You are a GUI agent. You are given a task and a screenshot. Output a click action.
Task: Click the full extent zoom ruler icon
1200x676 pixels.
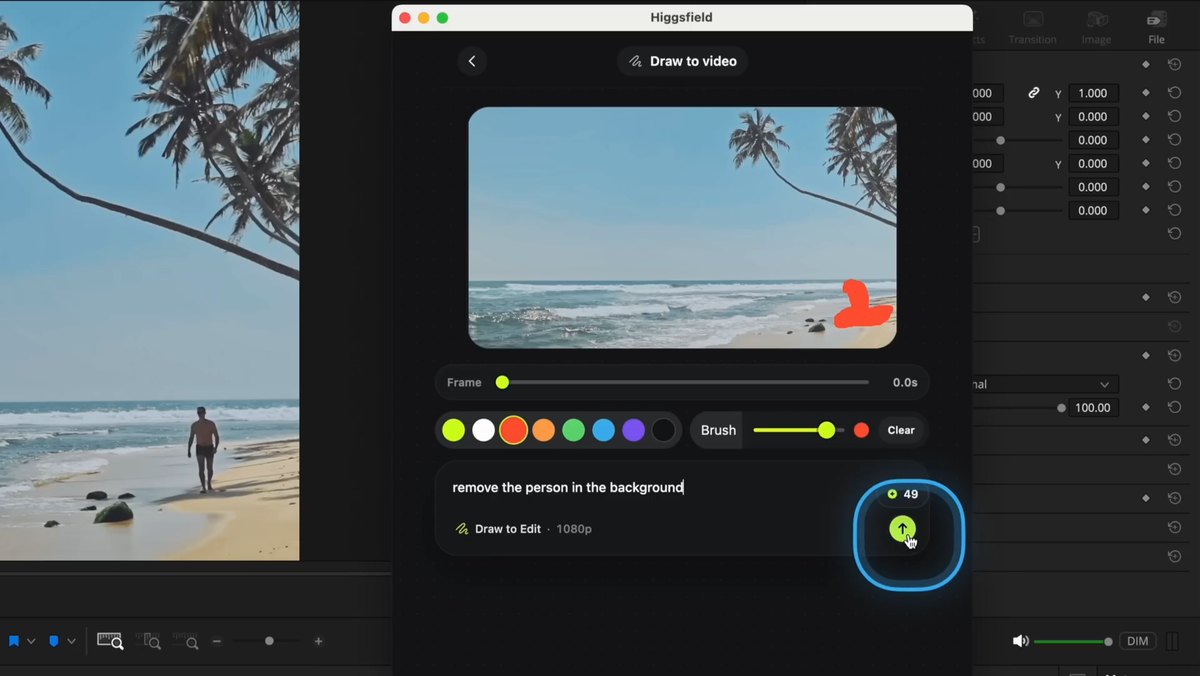(110, 641)
